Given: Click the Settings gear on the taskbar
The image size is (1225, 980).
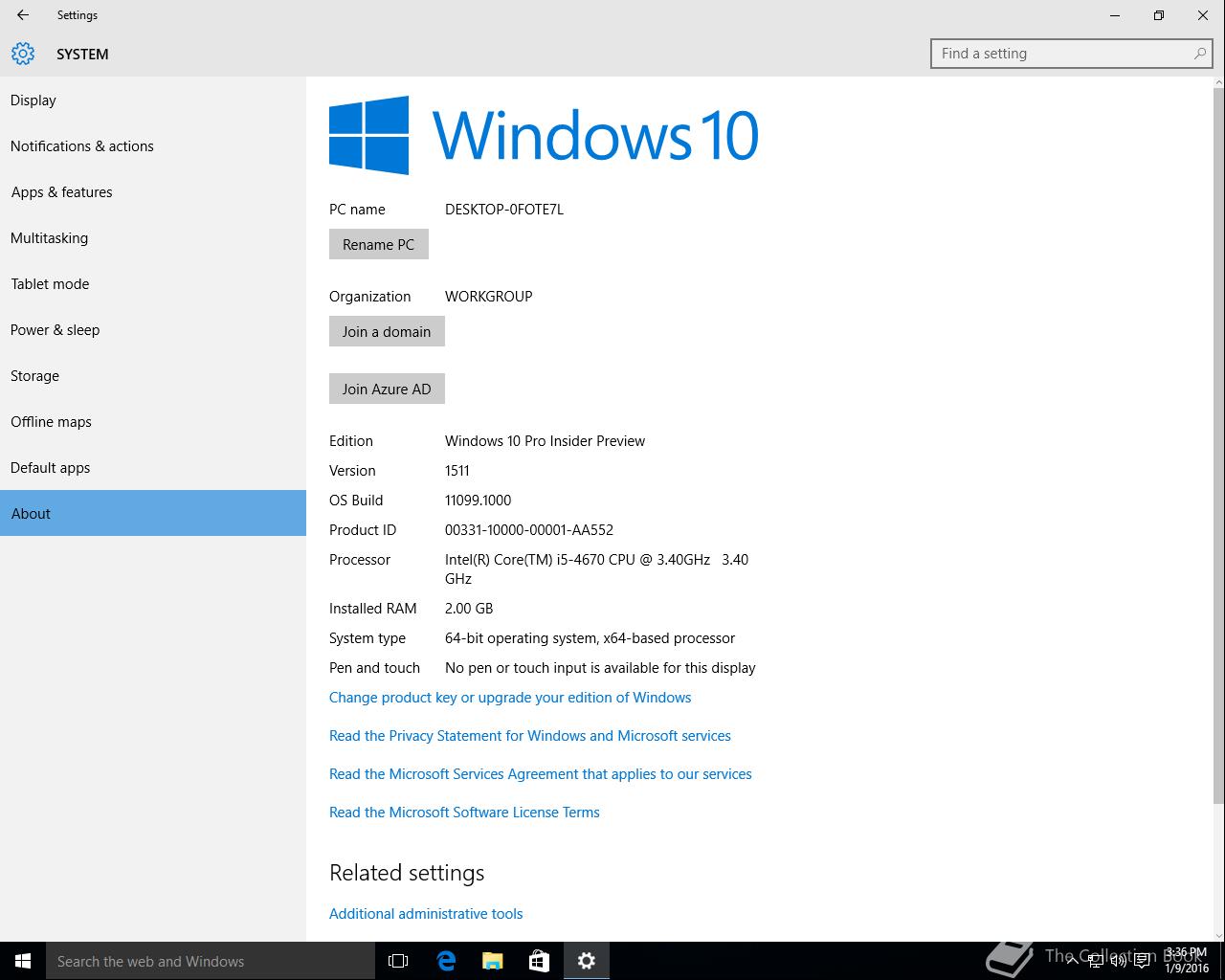Looking at the screenshot, I should pos(587,961).
